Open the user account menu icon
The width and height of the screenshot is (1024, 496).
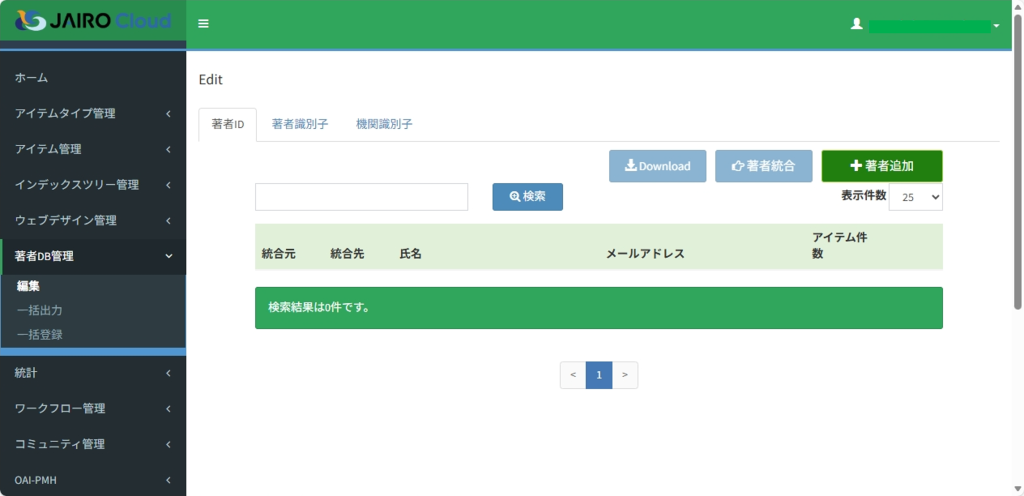coord(856,24)
